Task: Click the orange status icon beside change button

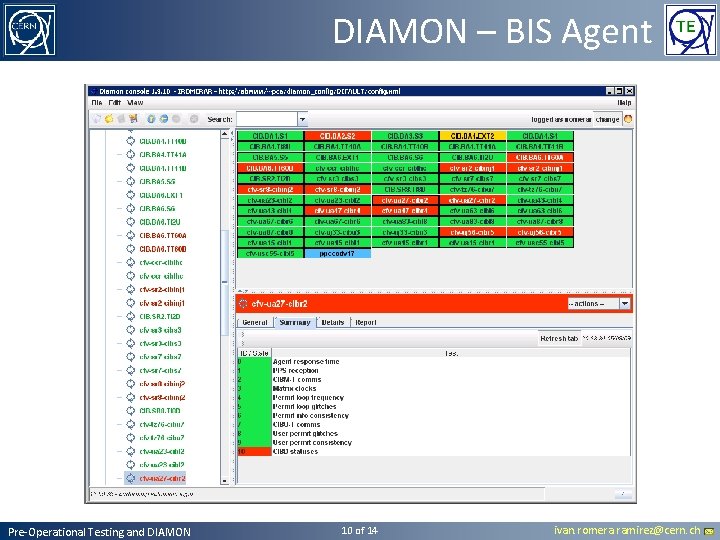Action: (x=628, y=119)
